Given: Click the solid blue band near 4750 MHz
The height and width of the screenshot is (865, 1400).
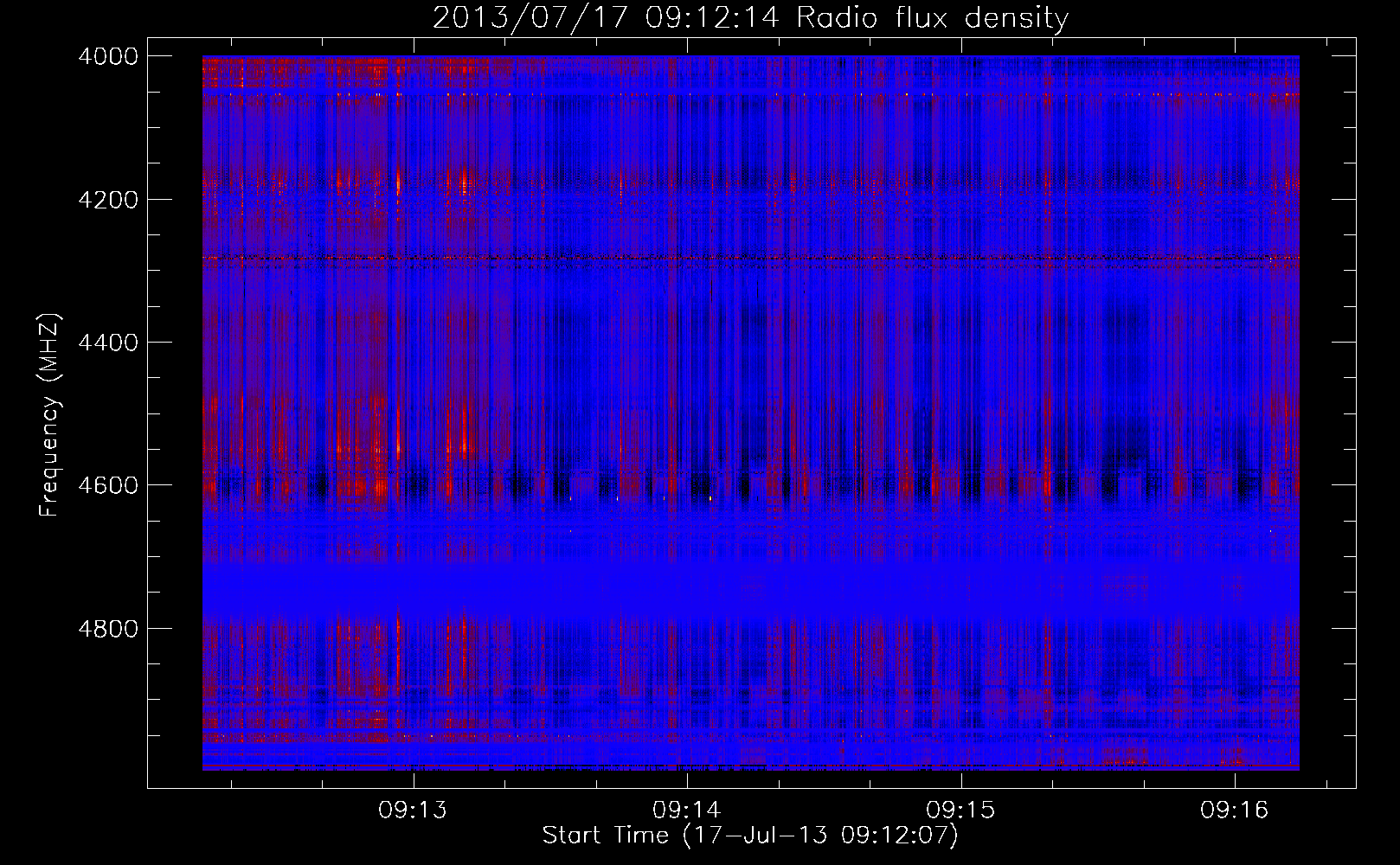Looking at the screenshot, I should click(750, 590).
